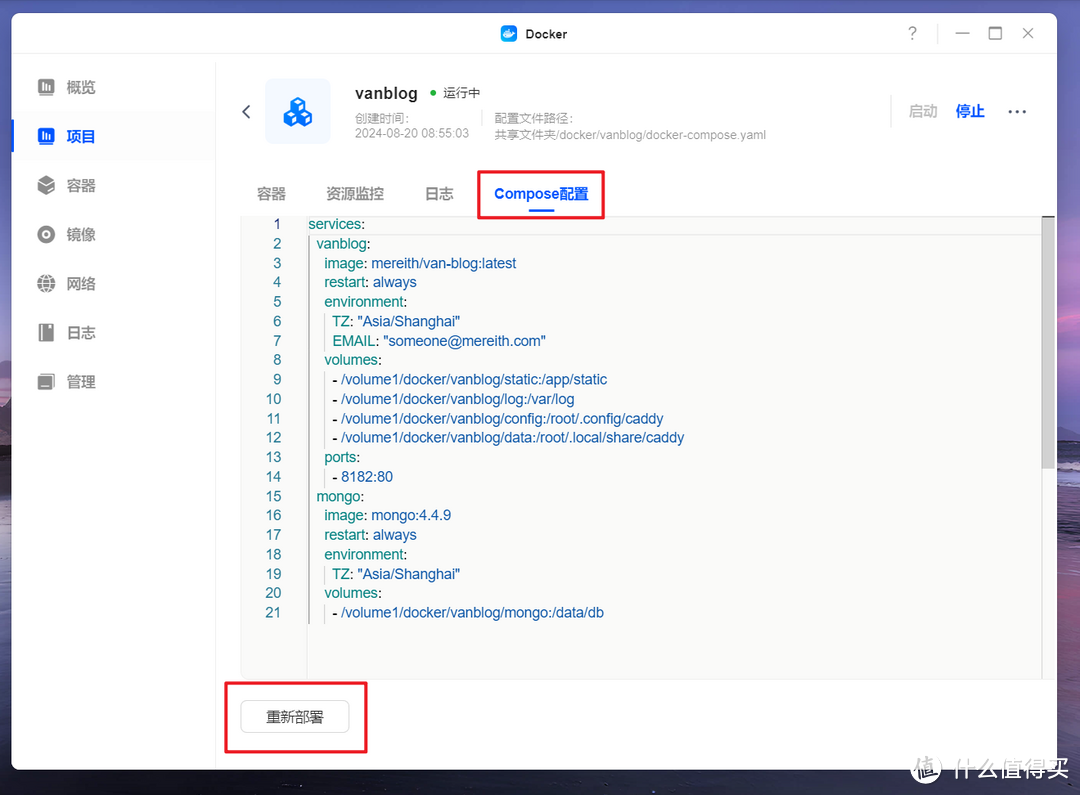
Task: Switch to the Compose配置 tab
Action: pos(540,194)
